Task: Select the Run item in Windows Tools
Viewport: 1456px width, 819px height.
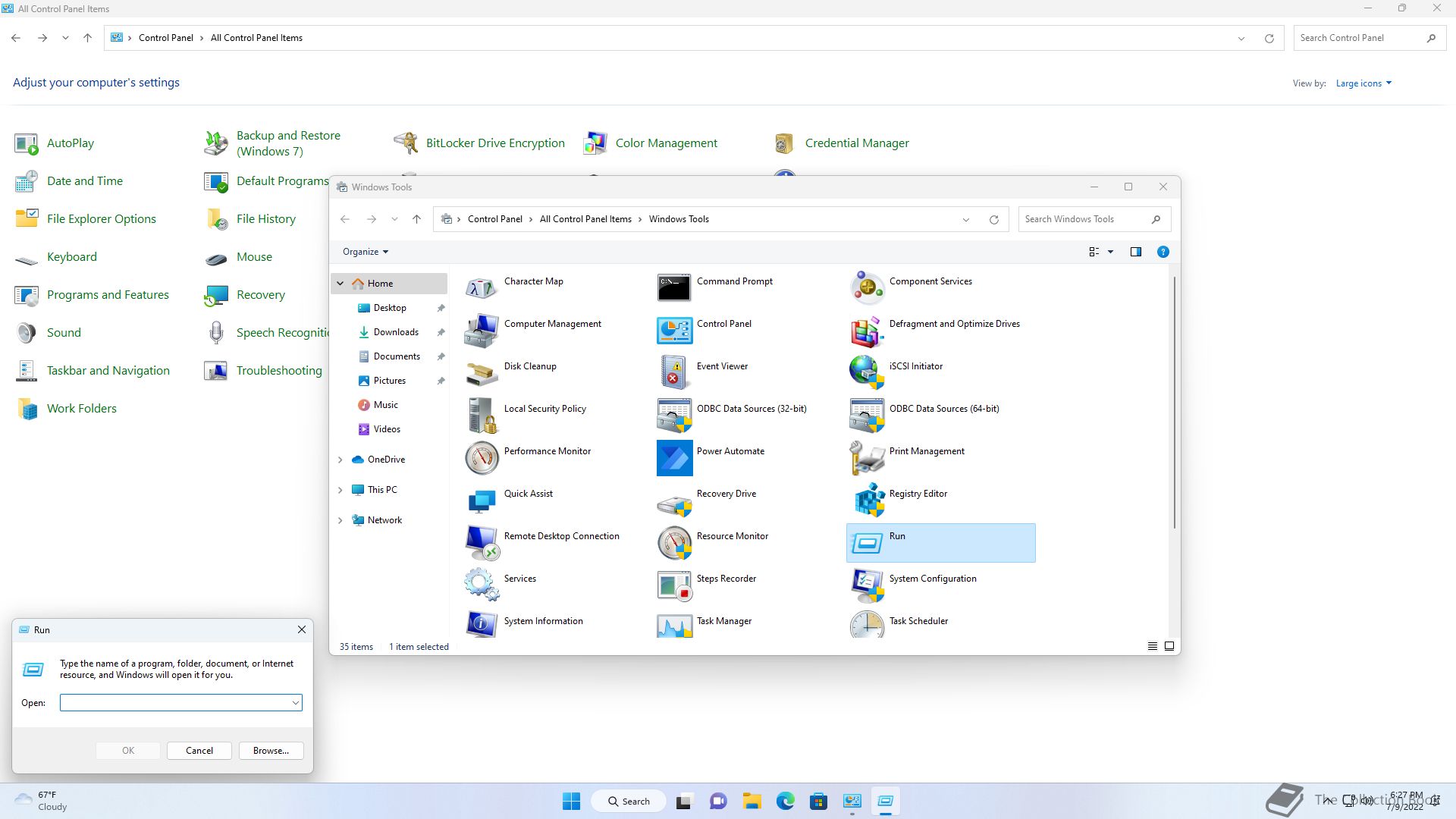Action: pos(940,542)
